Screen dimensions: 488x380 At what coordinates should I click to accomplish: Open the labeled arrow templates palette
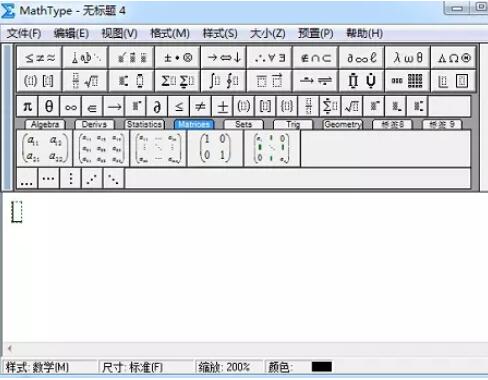315,81
